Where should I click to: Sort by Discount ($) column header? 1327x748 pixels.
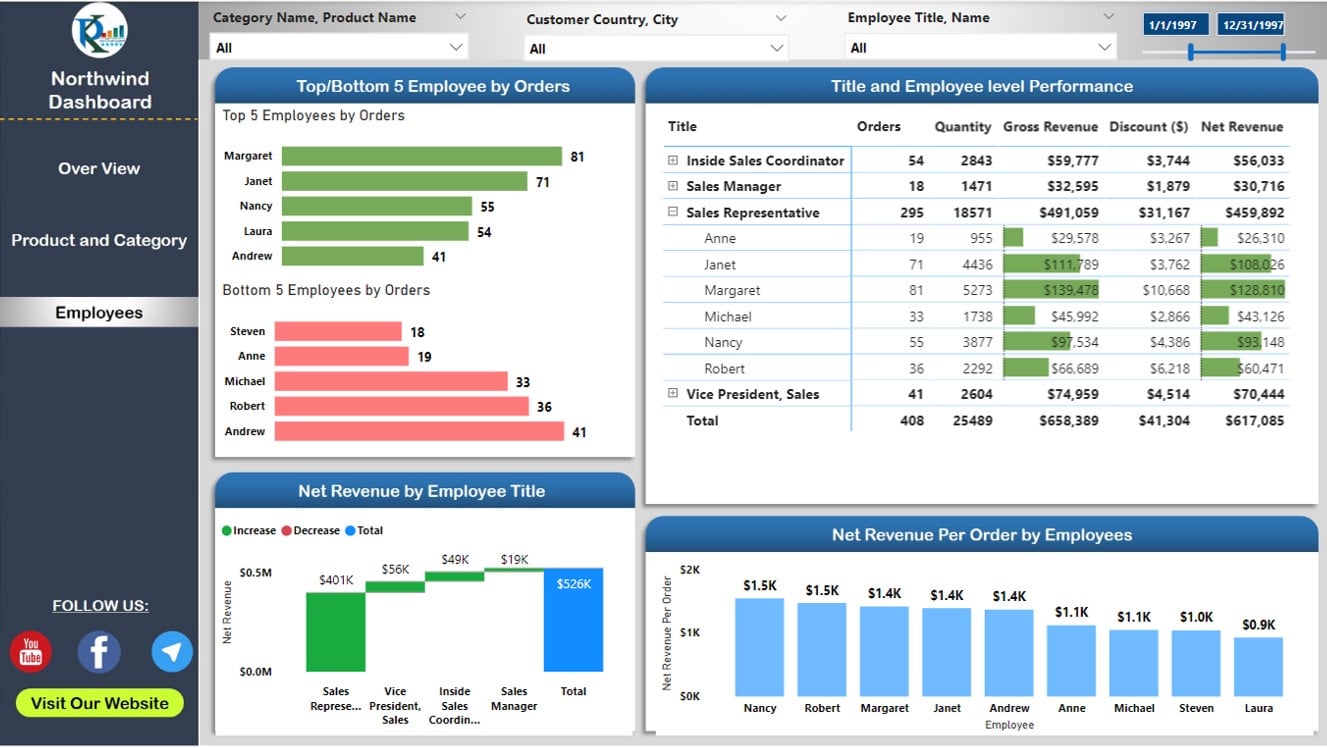coord(1149,127)
